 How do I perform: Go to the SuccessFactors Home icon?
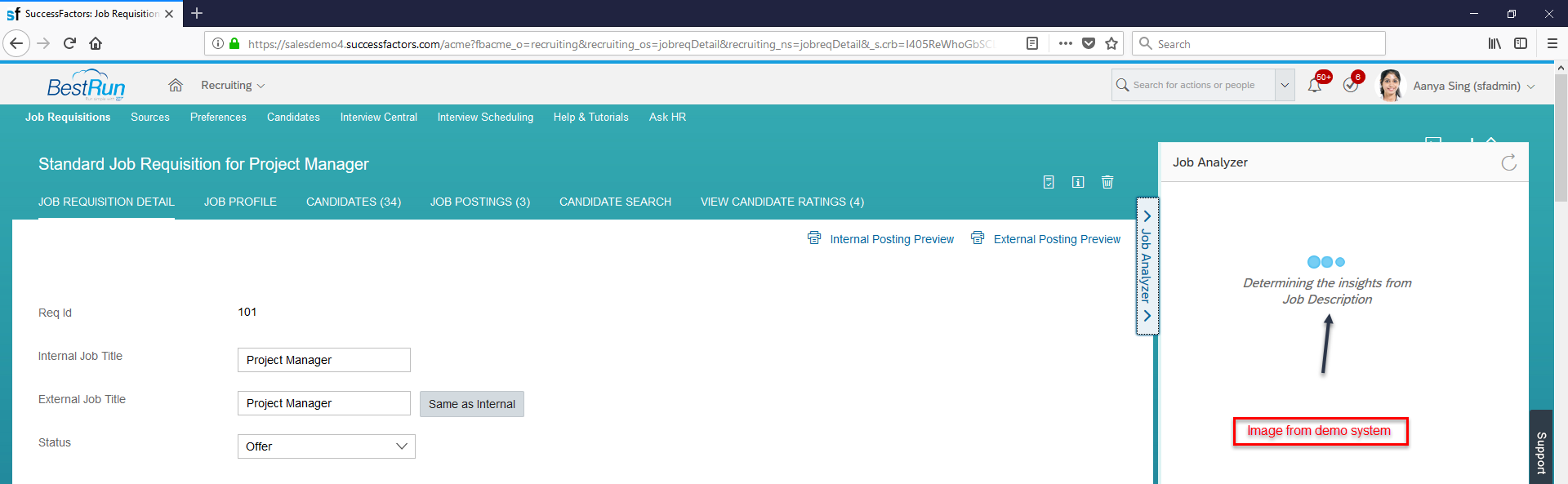(176, 85)
